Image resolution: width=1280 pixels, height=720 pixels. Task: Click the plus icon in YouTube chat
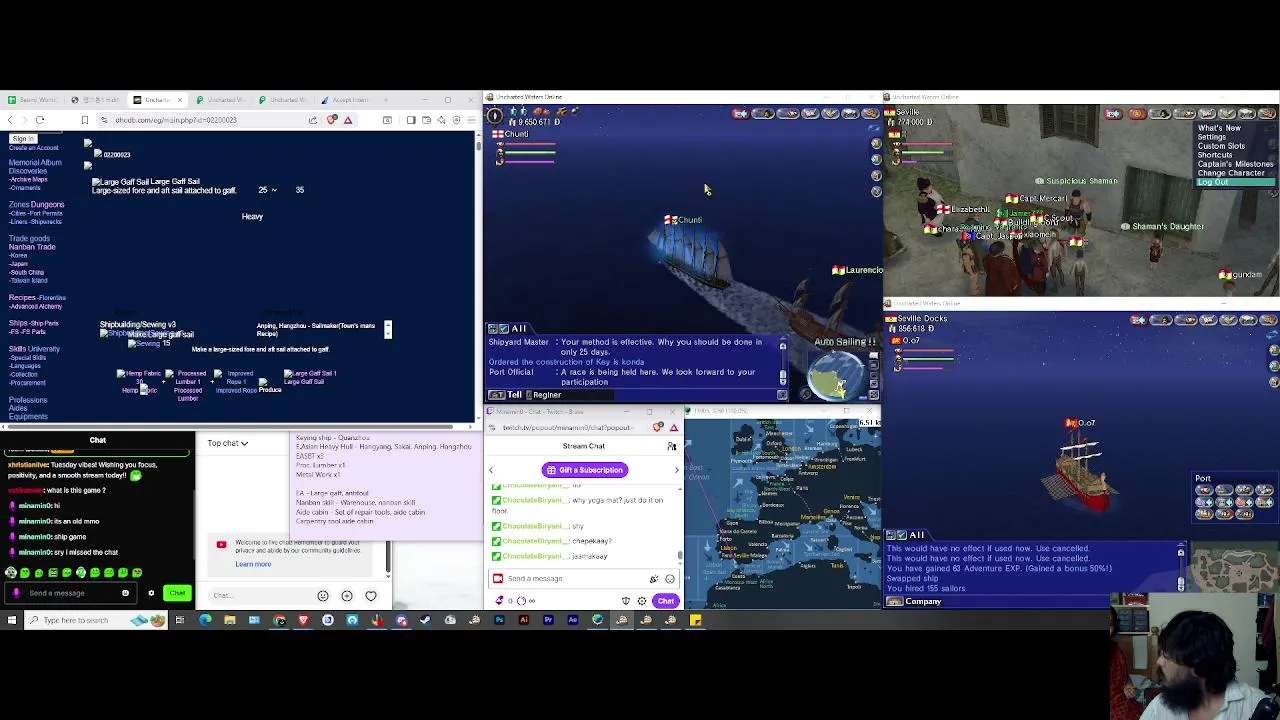(347, 596)
